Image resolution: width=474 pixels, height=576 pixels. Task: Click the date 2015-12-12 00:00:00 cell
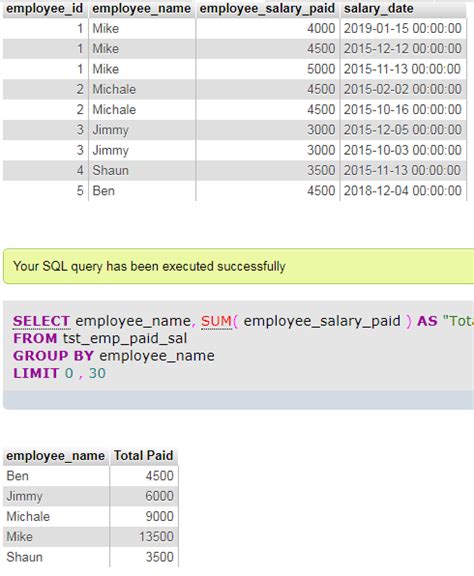(403, 48)
